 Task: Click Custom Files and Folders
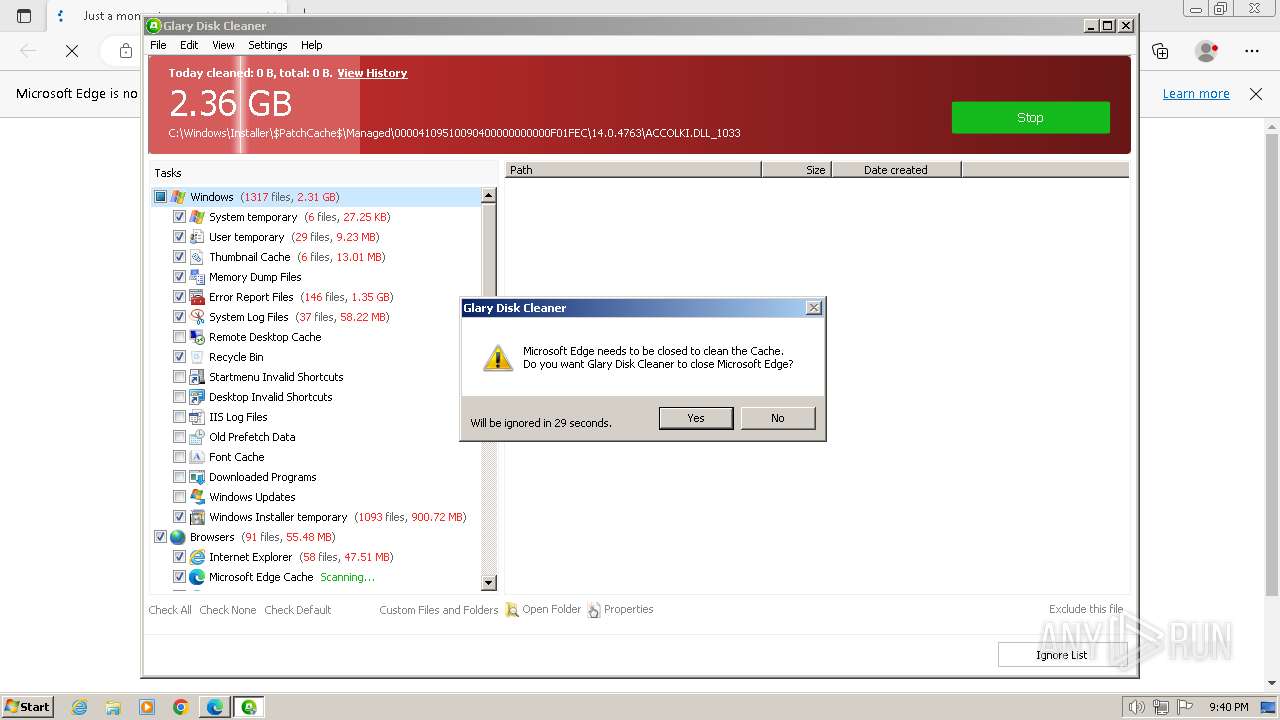point(439,610)
